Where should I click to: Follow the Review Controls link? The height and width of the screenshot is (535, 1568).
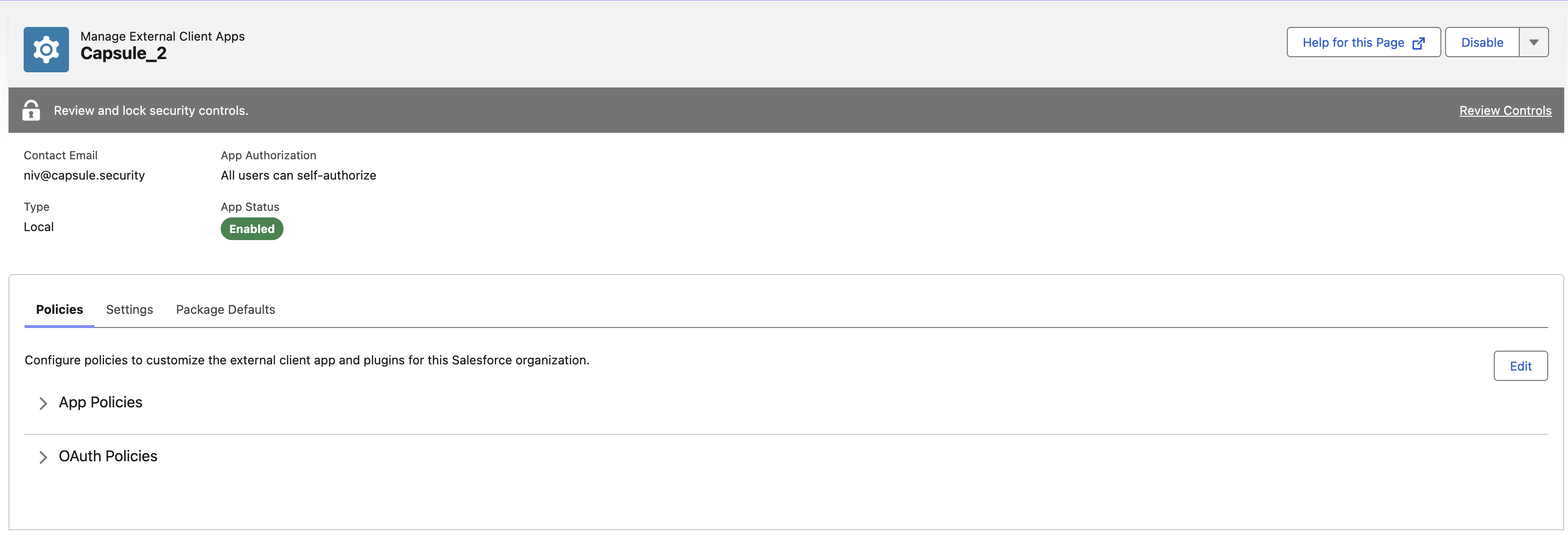point(1505,110)
